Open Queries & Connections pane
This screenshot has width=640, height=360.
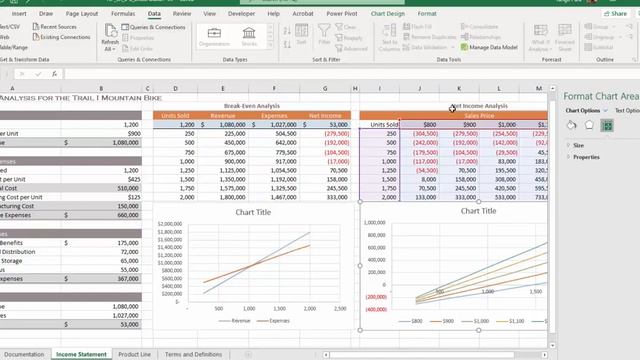[153, 27]
